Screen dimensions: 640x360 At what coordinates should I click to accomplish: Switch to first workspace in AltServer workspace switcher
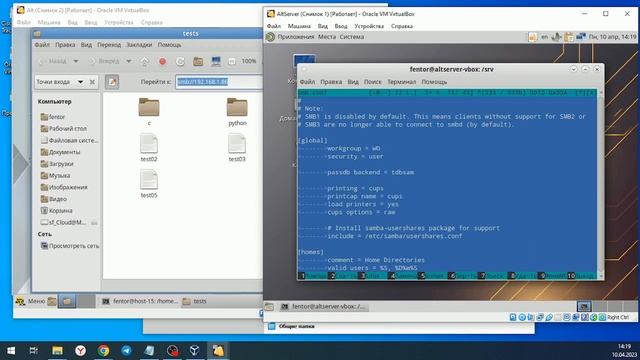(x=584, y=307)
